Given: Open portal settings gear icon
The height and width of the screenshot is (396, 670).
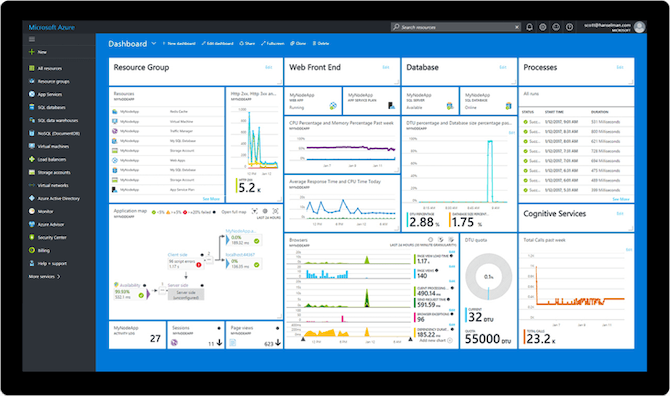Looking at the screenshot, I should tap(542, 27).
